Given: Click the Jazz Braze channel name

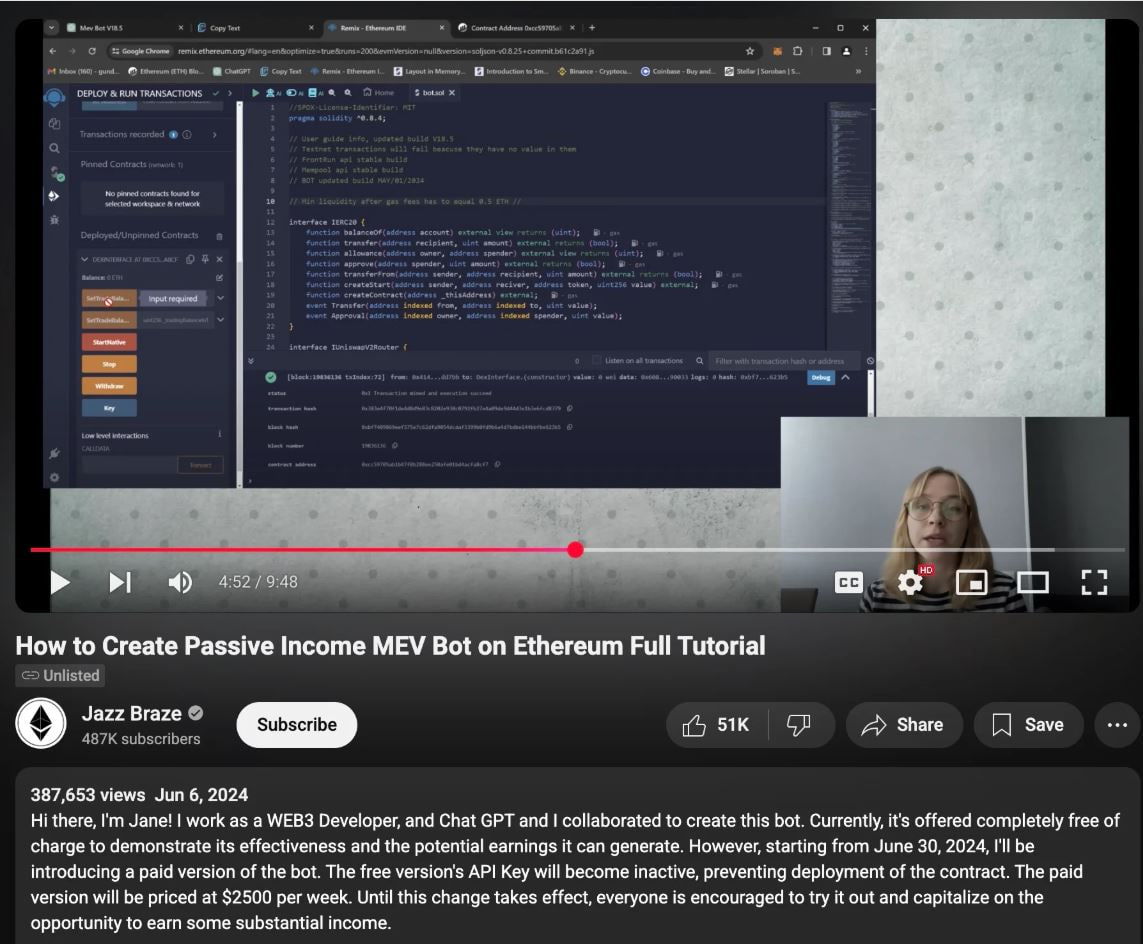Looking at the screenshot, I should [x=131, y=714].
